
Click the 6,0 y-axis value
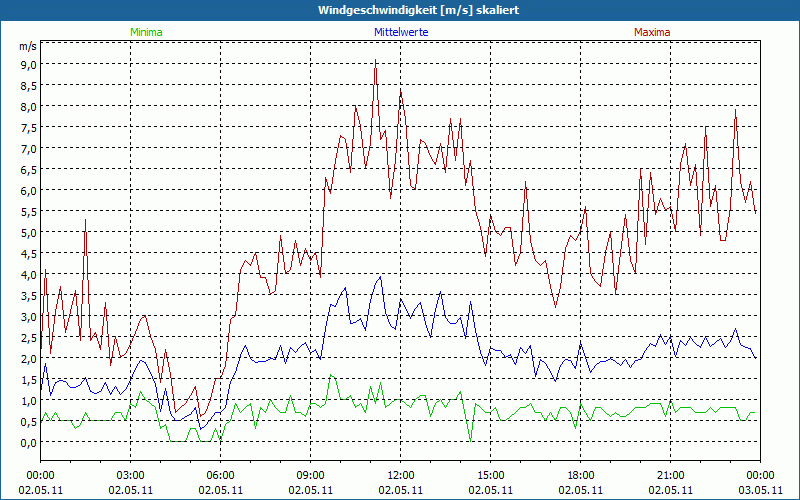29,190
